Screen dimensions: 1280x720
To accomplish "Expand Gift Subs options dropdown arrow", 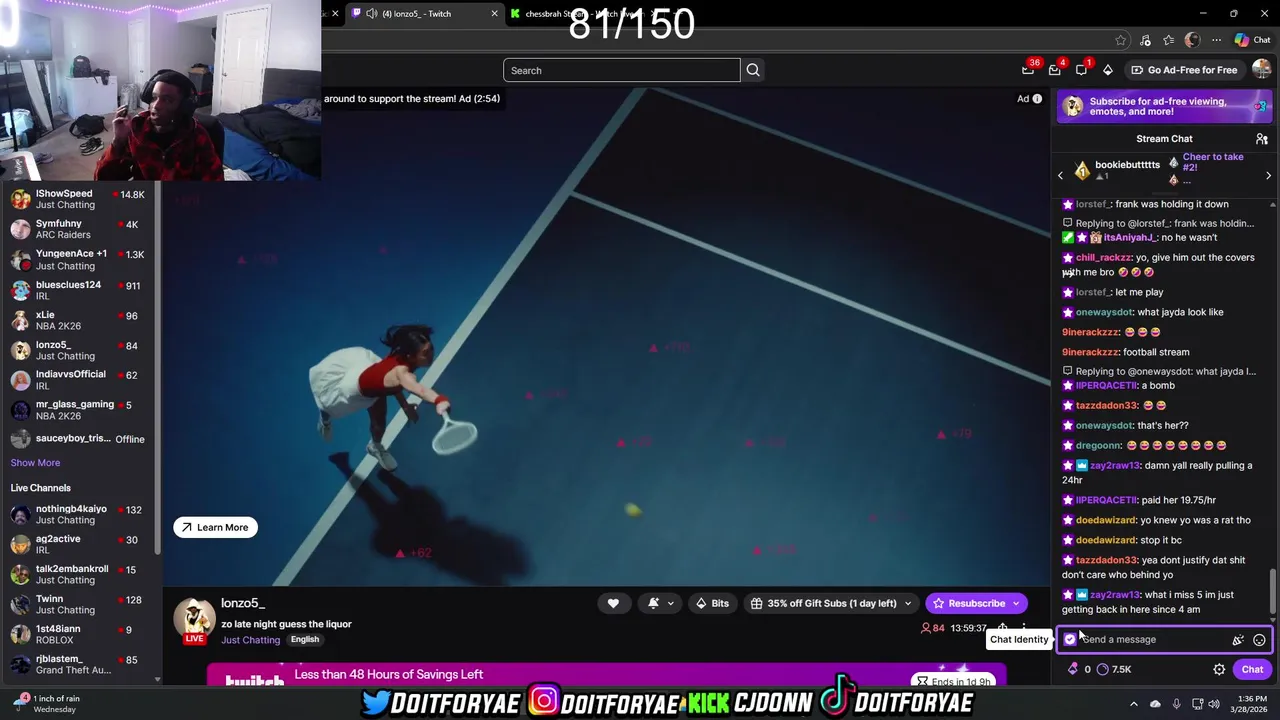I will tap(908, 604).
